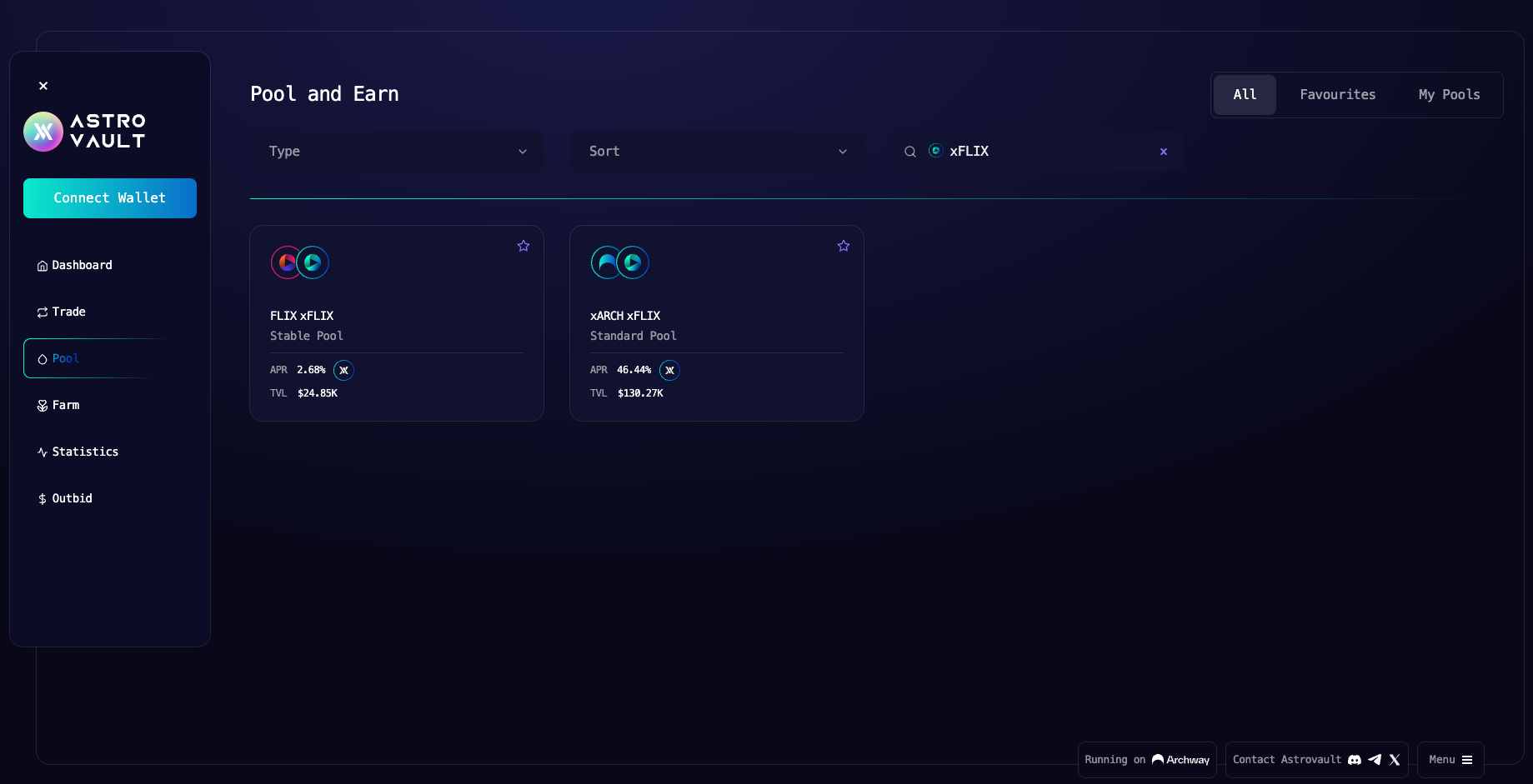Favourite the xARCH xFLIX pool
The width and height of the screenshot is (1533, 784).
click(x=844, y=246)
